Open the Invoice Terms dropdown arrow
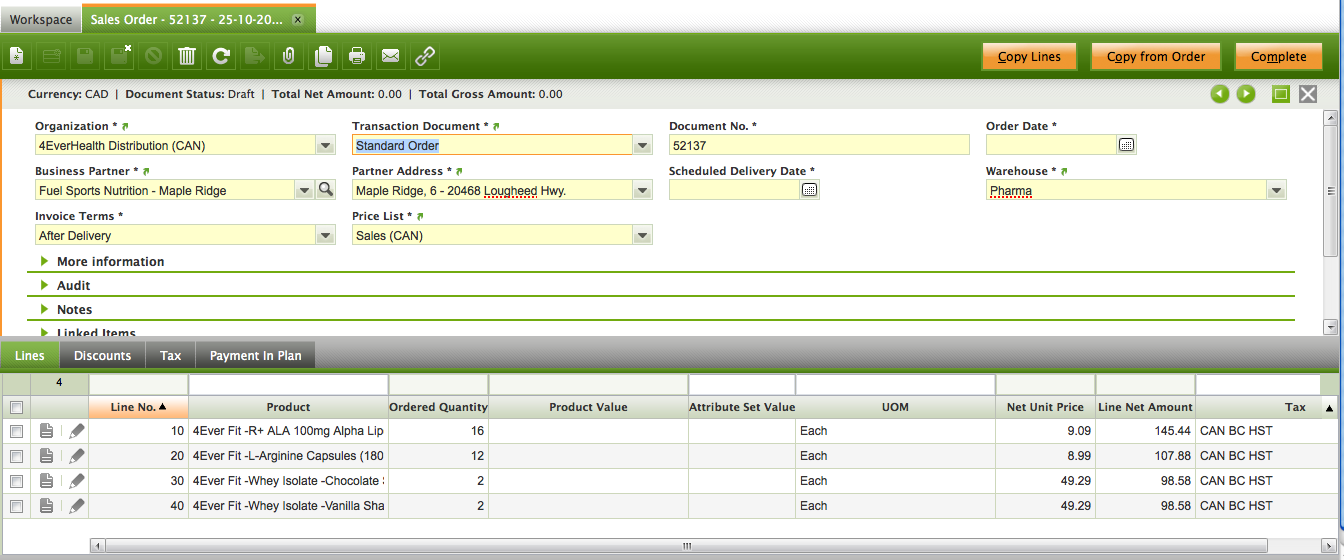 [325, 235]
